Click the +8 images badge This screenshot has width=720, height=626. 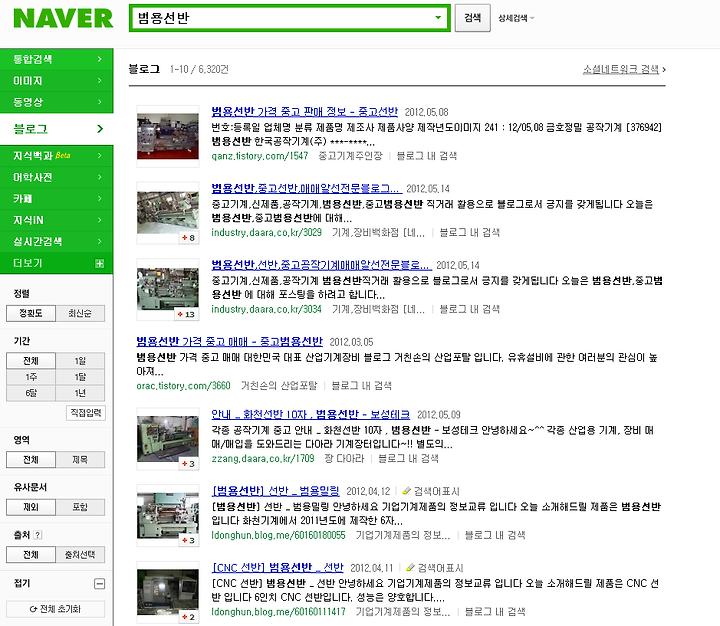point(189,237)
